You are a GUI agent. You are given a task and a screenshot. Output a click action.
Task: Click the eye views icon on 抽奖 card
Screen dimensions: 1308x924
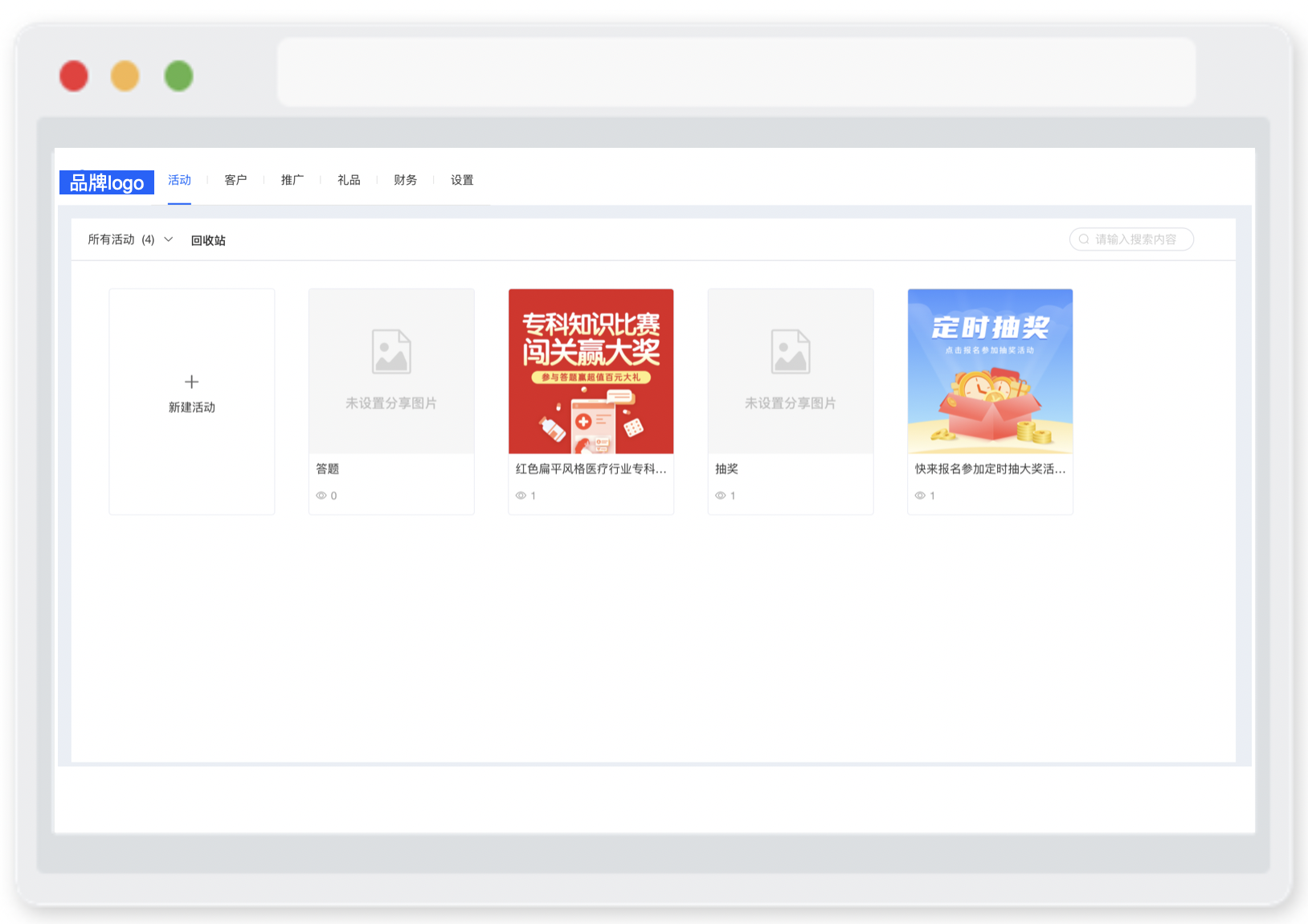point(721,496)
